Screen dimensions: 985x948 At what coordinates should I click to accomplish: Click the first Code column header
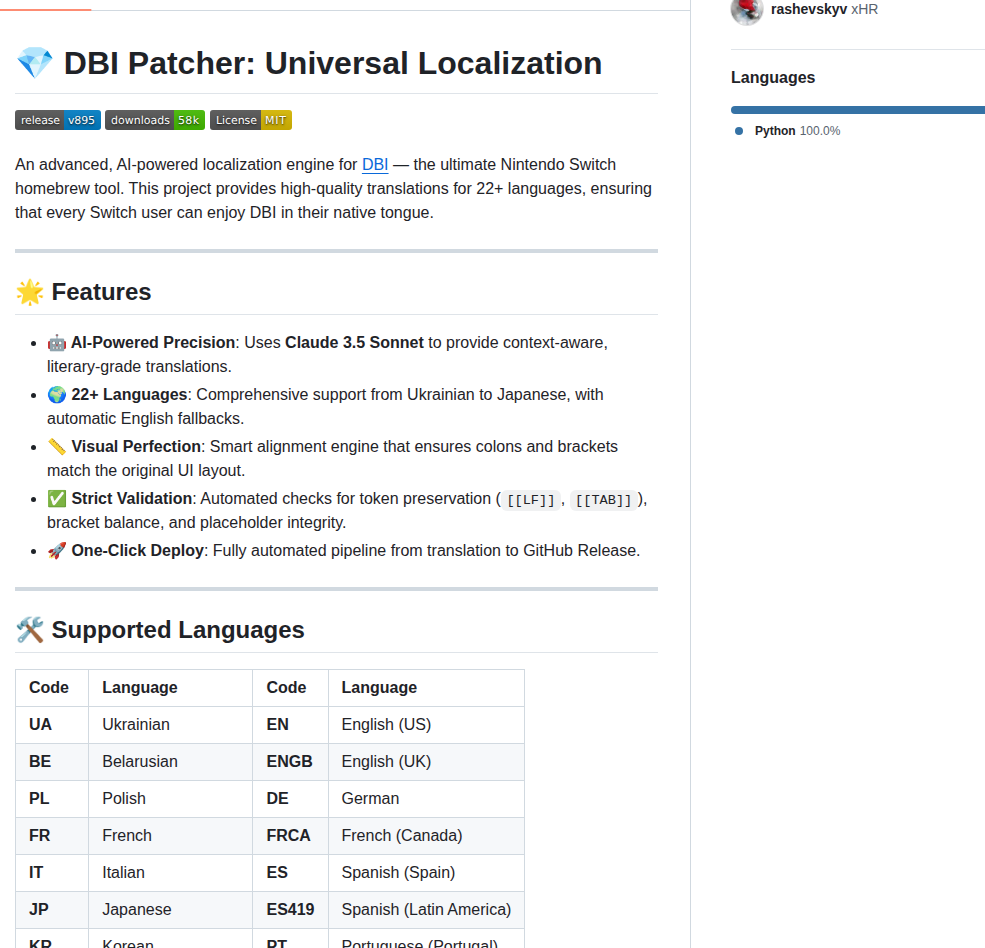(x=52, y=688)
